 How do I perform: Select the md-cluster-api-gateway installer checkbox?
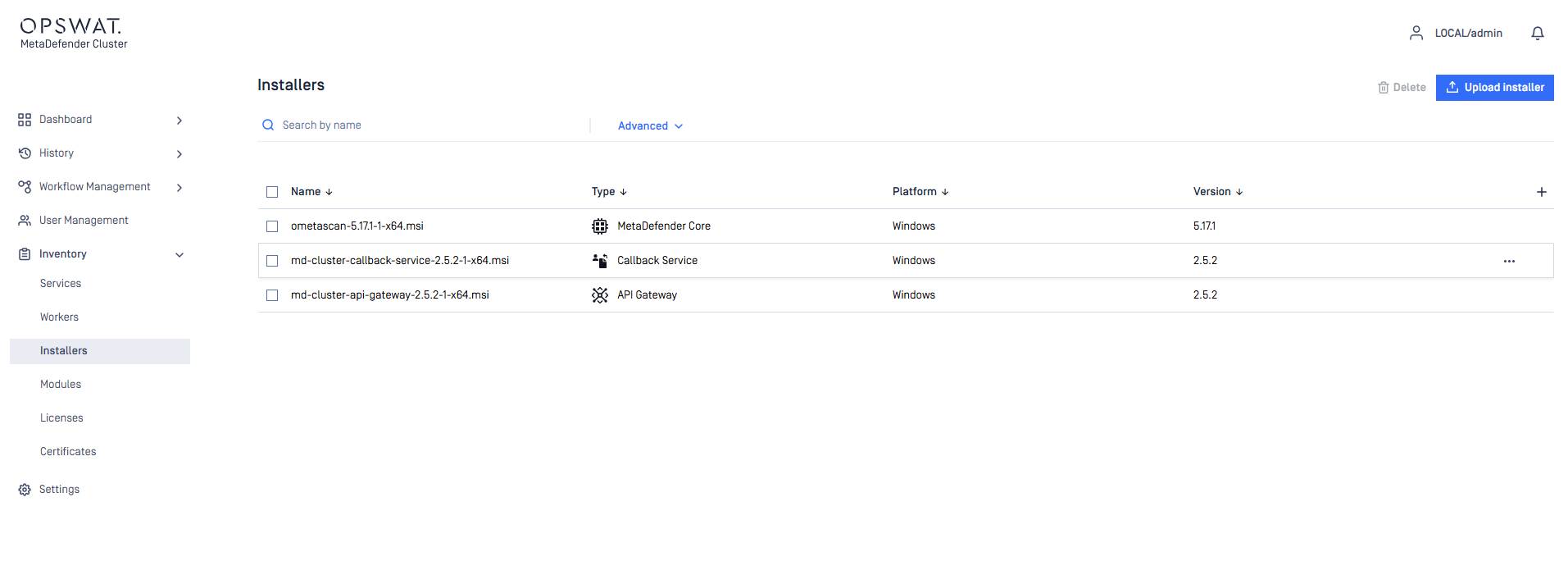272,295
